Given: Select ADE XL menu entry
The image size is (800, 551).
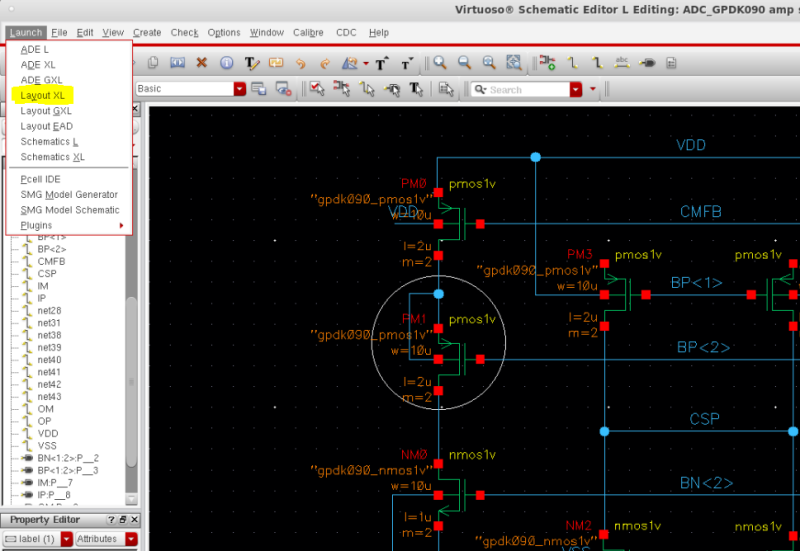Looking at the screenshot, I should pyautogui.click(x=38, y=65).
